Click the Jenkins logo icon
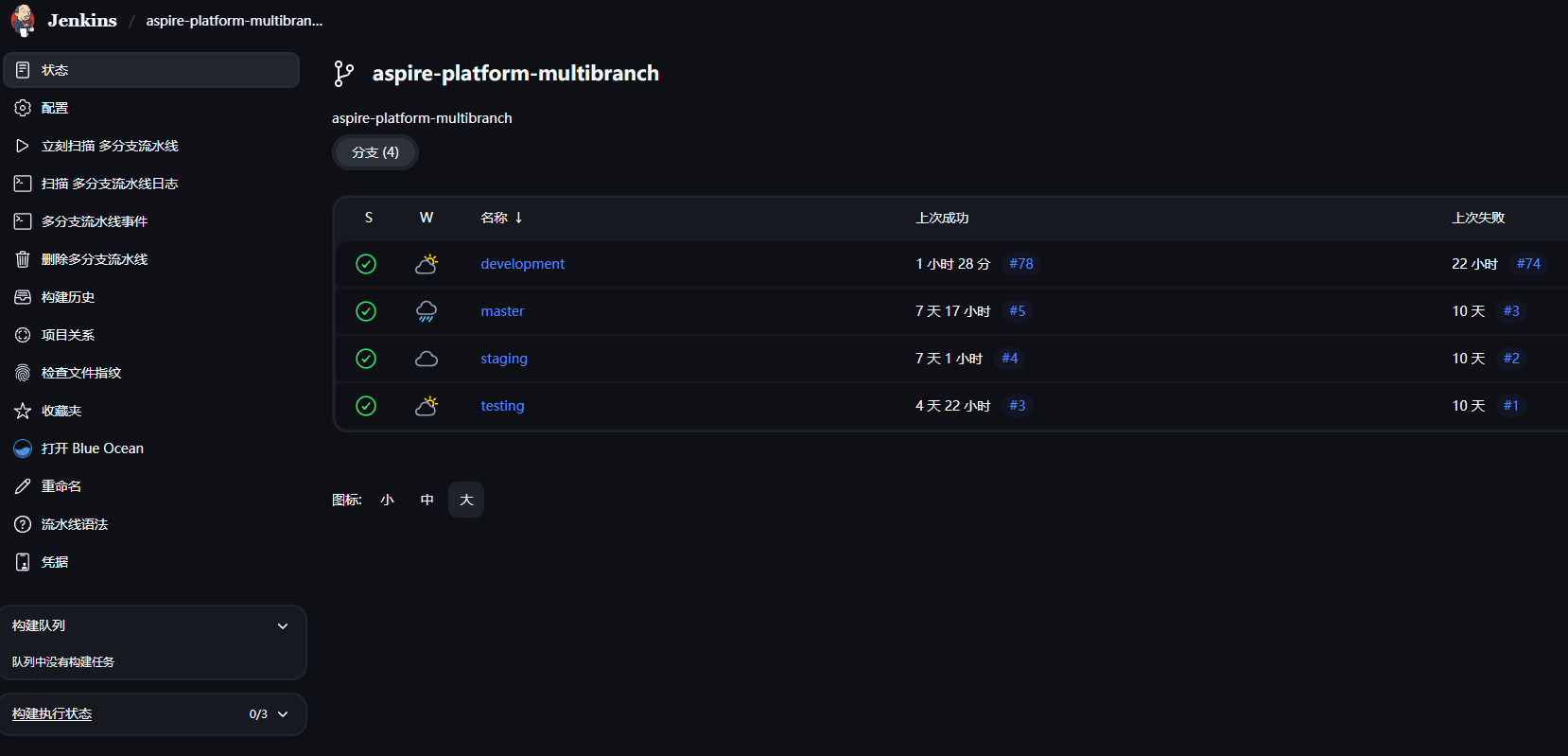 24,20
